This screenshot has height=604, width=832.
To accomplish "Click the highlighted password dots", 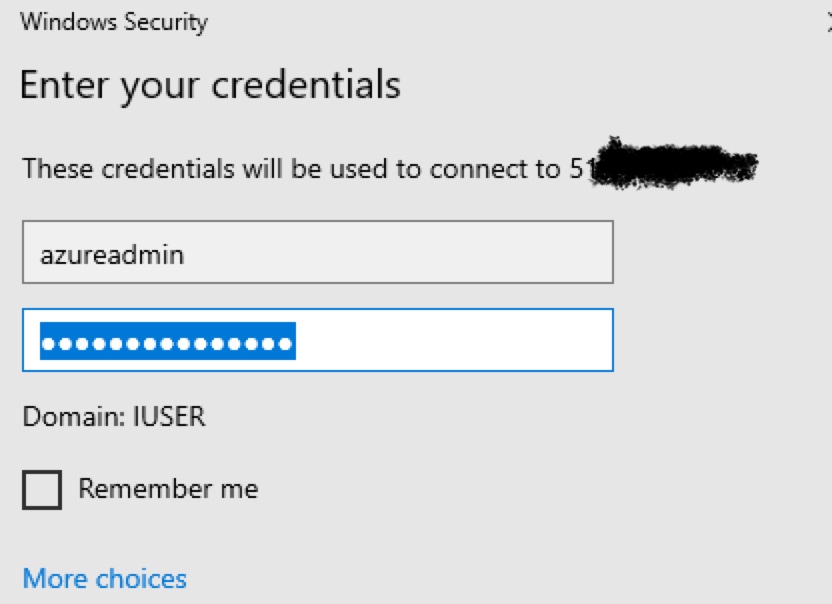I will click(167, 344).
